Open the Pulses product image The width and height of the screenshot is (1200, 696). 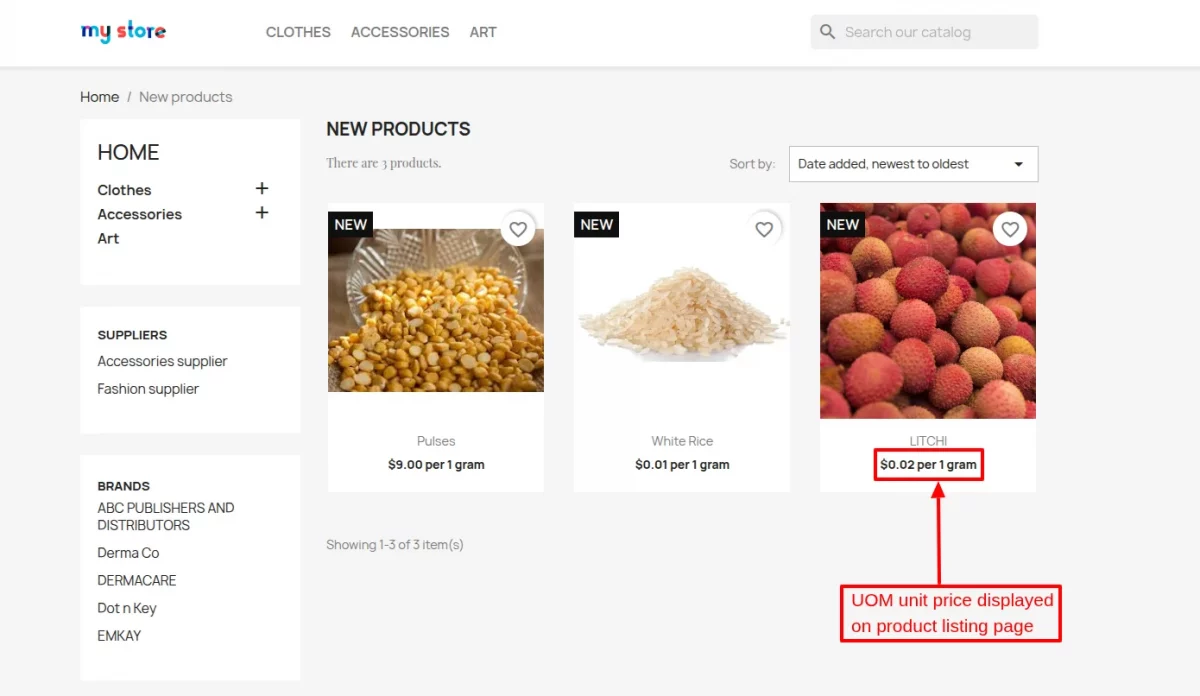(x=436, y=310)
